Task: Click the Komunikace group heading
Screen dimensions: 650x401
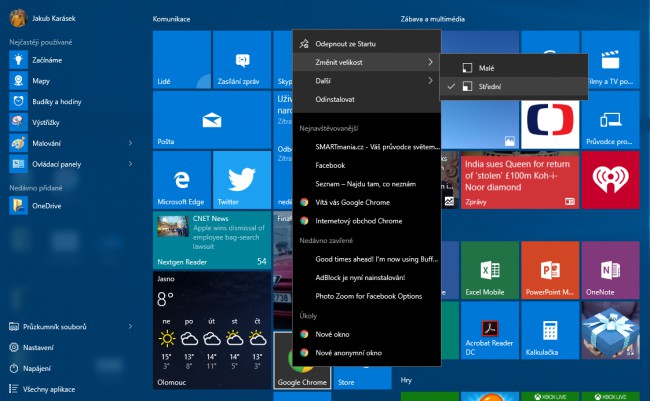Action: click(171, 19)
